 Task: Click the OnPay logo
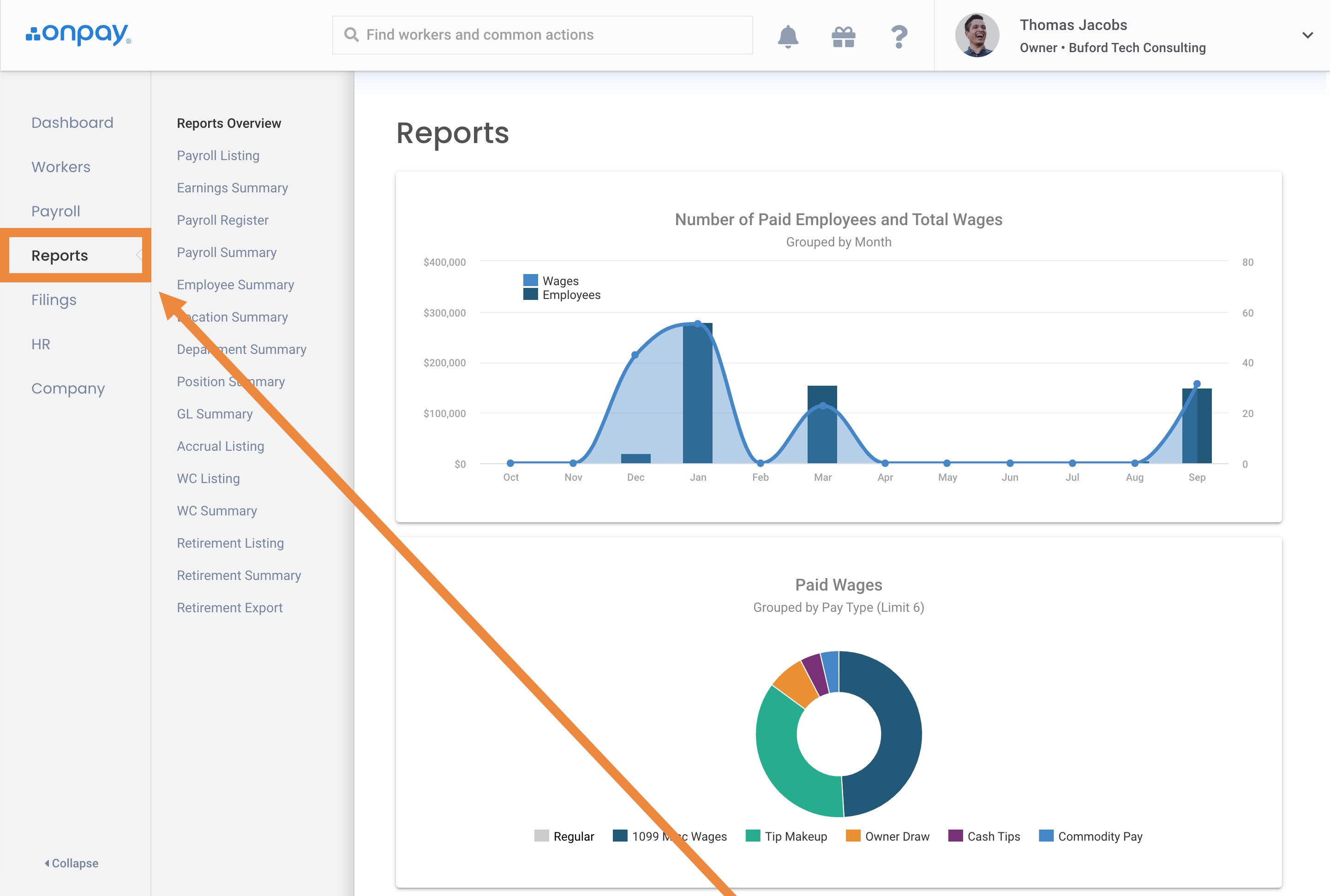click(78, 34)
